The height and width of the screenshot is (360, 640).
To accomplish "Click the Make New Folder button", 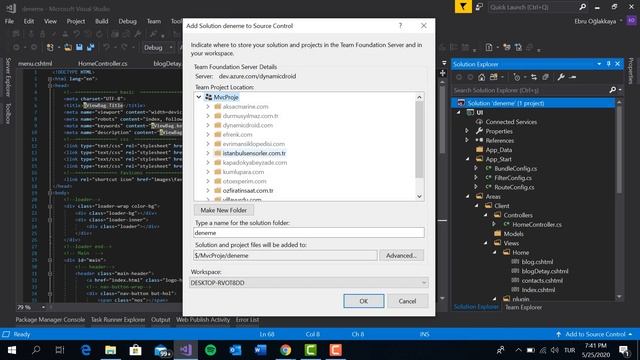I will point(223,210).
